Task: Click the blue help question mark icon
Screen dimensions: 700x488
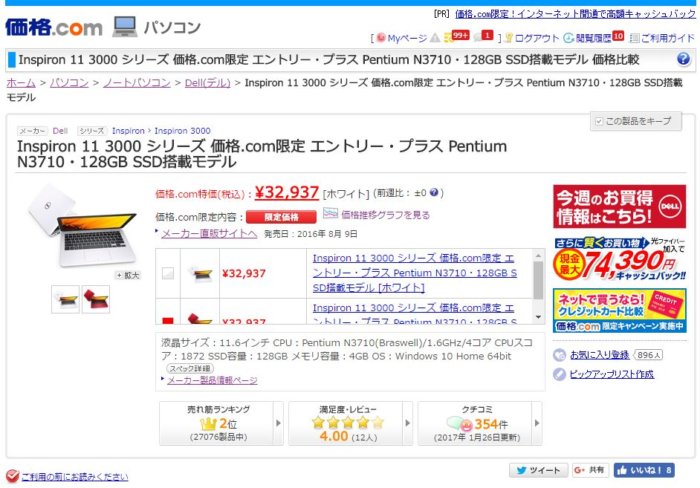Action: (x=683, y=59)
